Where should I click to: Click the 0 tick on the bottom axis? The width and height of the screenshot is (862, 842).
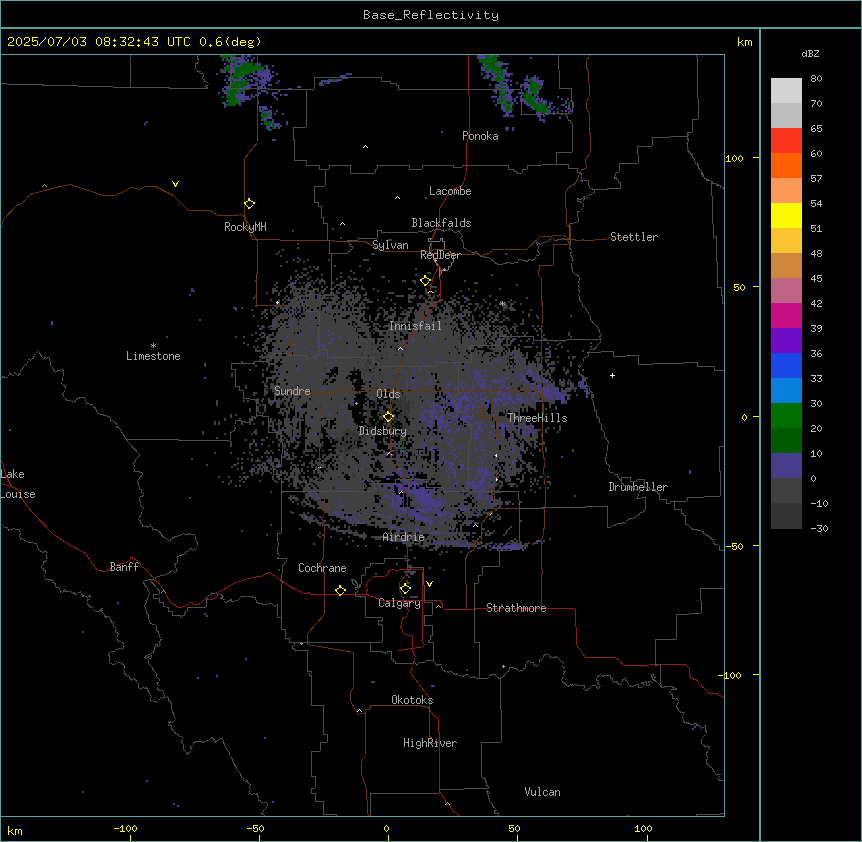click(x=386, y=829)
